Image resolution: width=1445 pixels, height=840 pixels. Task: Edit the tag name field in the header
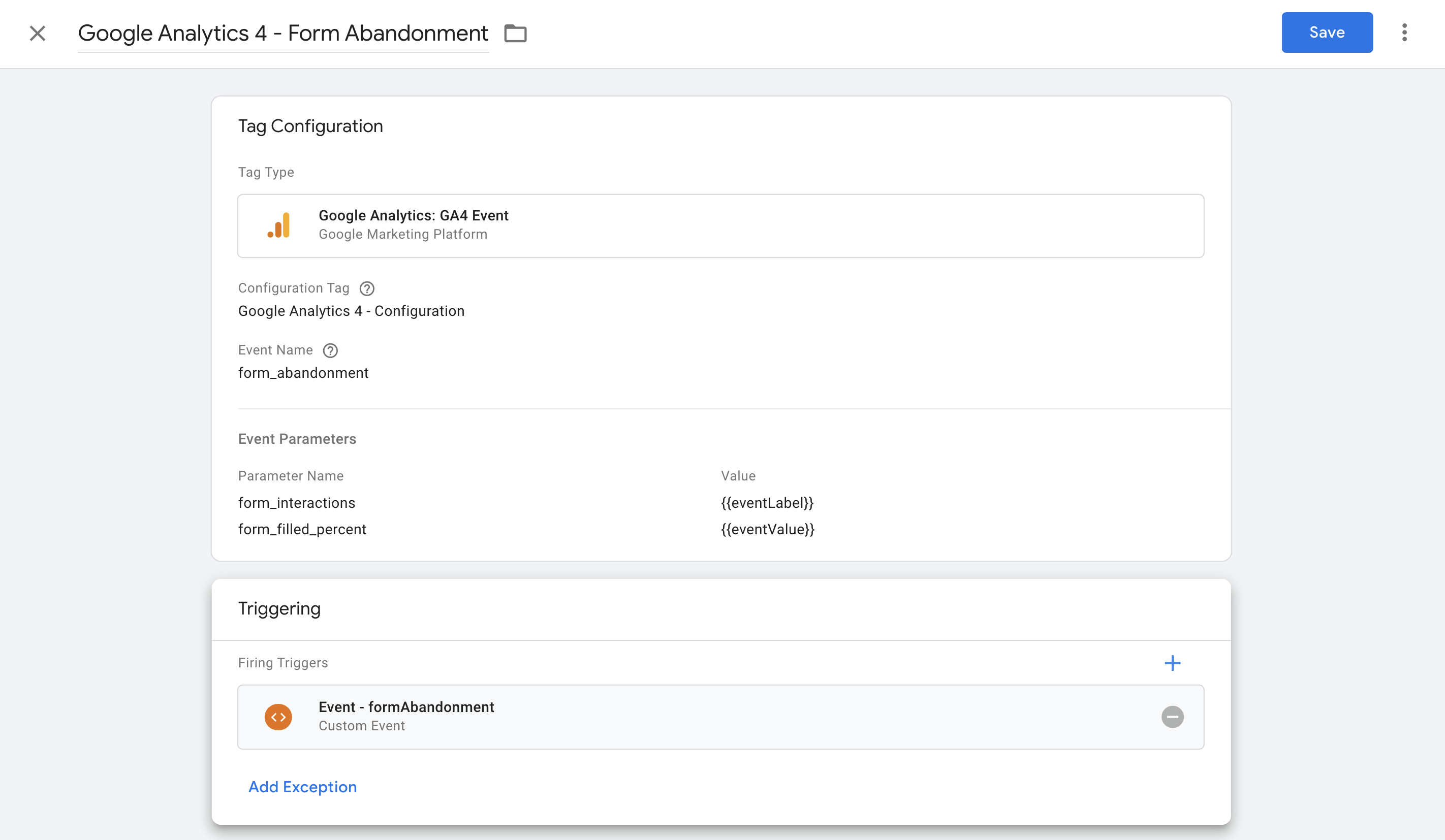(x=282, y=33)
